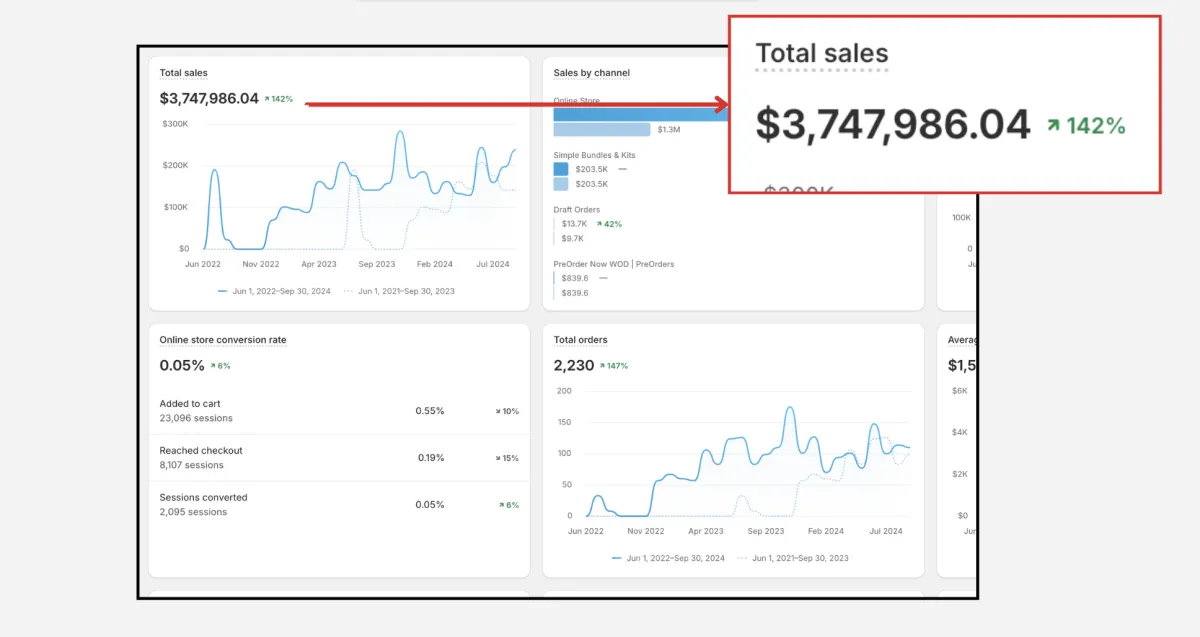Viewport: 1200px width, 637px height.
Task: Click the 6% badge beside large conversion rate
Action: tap(220, 366)
